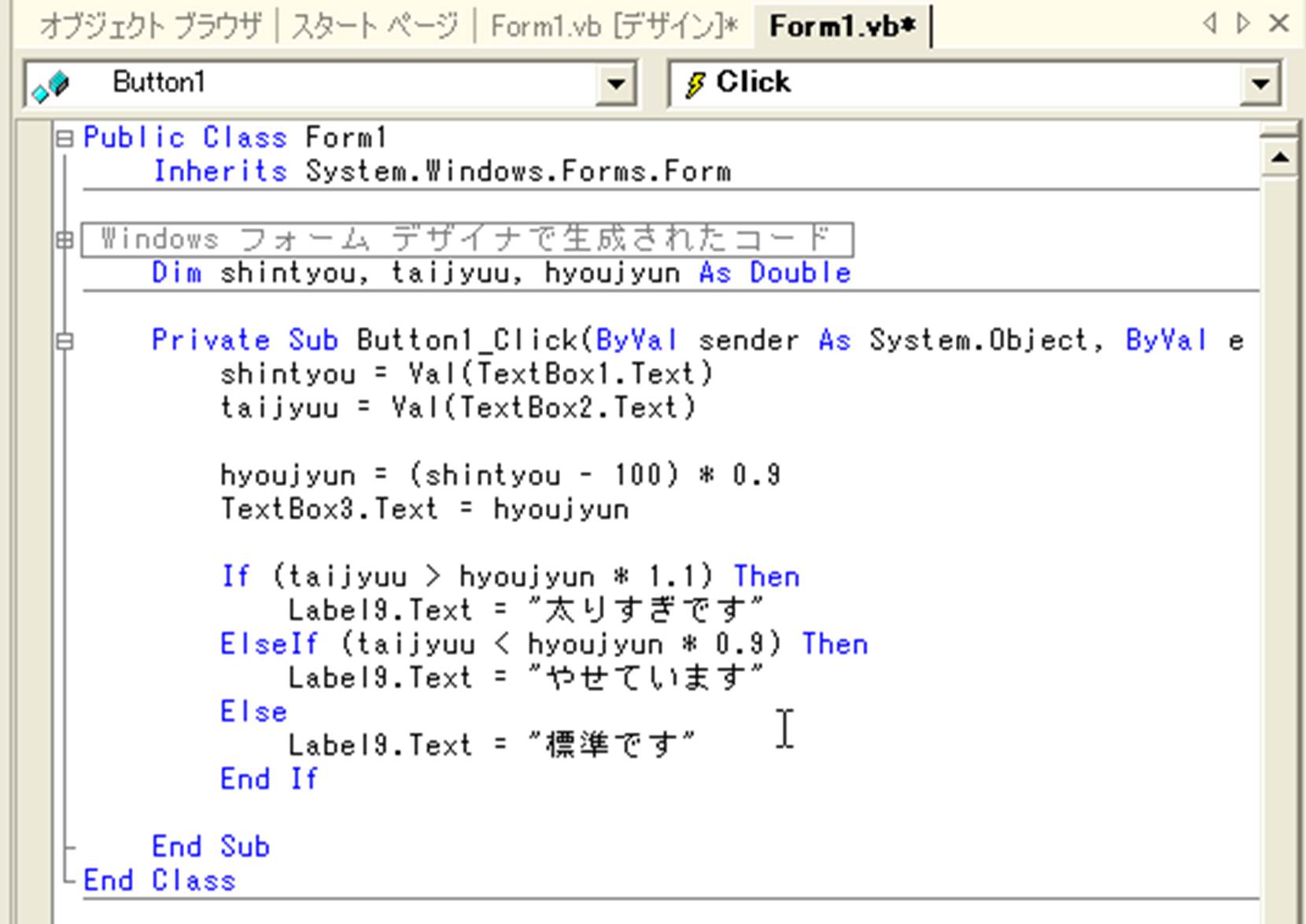Click the lightning bolt event icon
The height and width of the screenshot is (924, 1306).
(x=694, y=83)
